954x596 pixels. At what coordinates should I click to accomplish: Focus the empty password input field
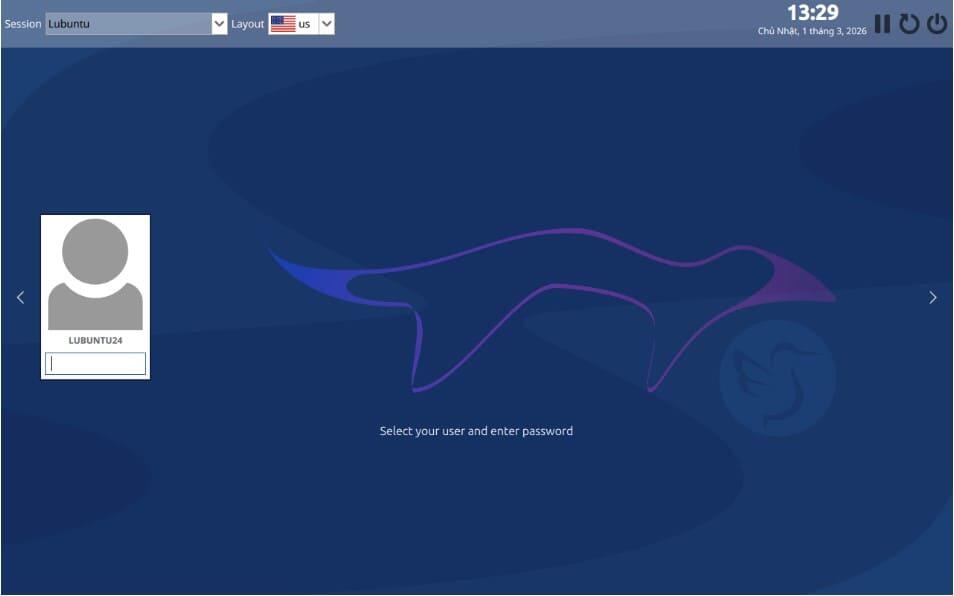point(94,362)
